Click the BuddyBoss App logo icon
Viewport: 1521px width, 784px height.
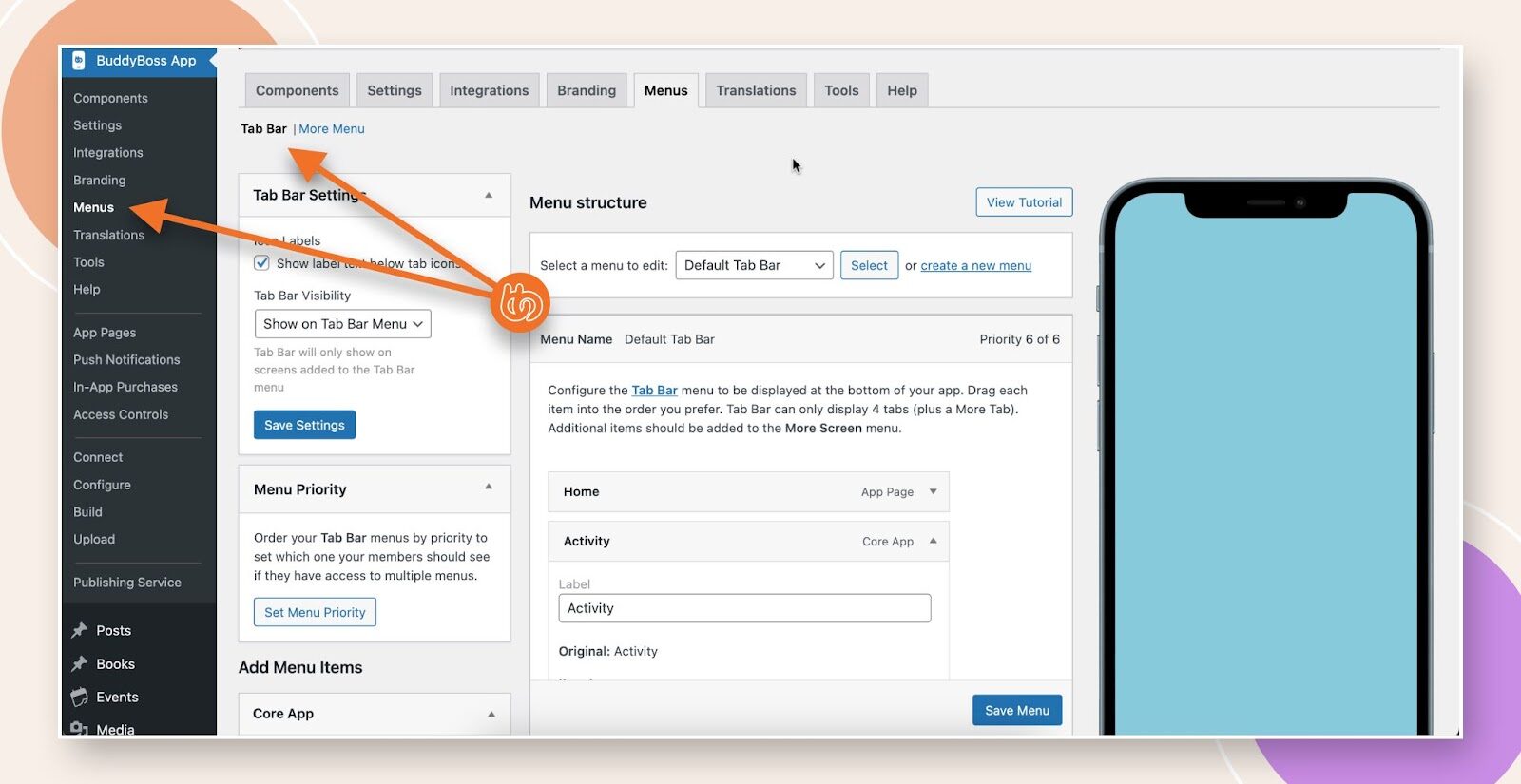tap(79, 61)
